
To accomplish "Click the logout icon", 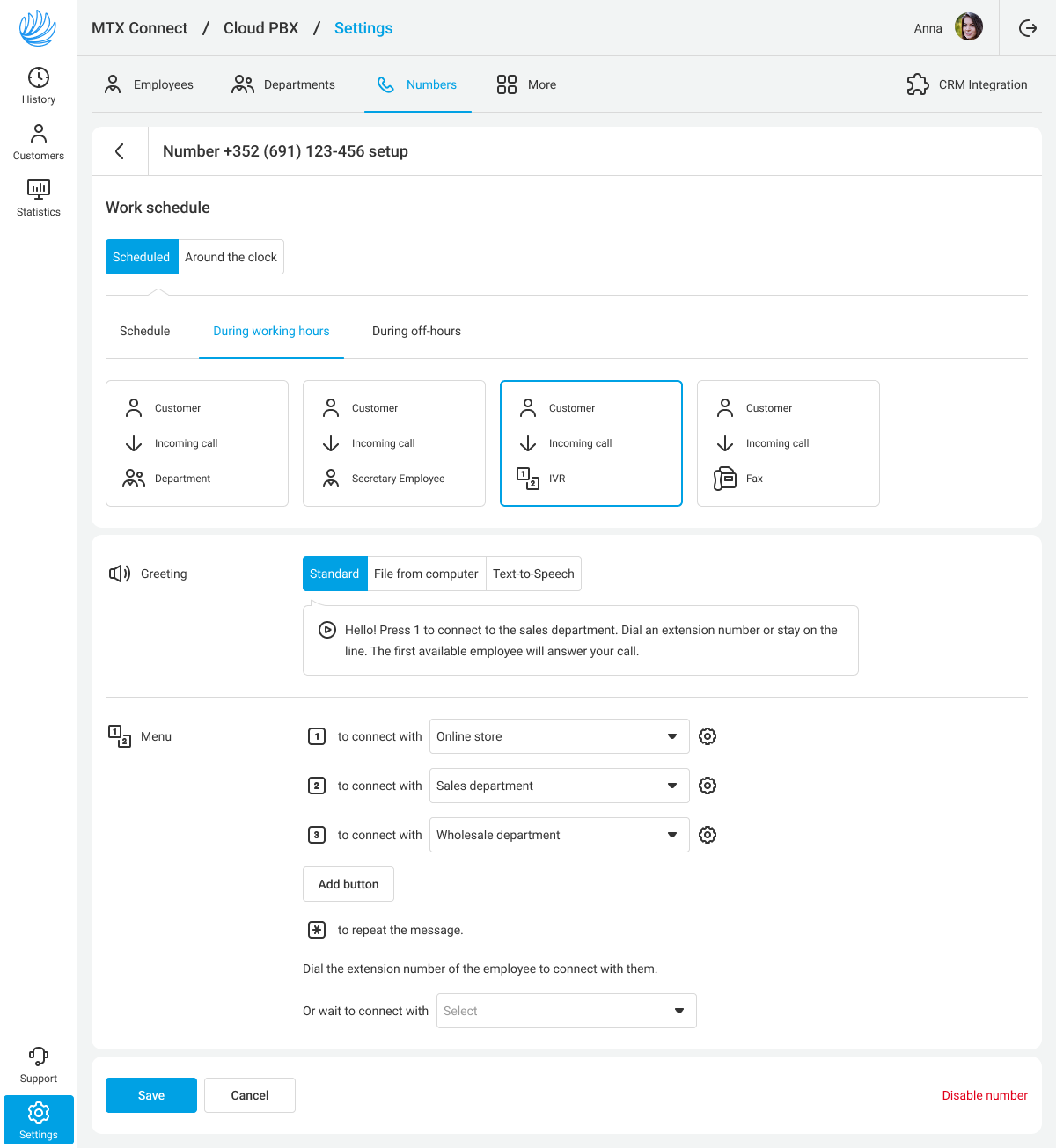I will [1028, 28].
